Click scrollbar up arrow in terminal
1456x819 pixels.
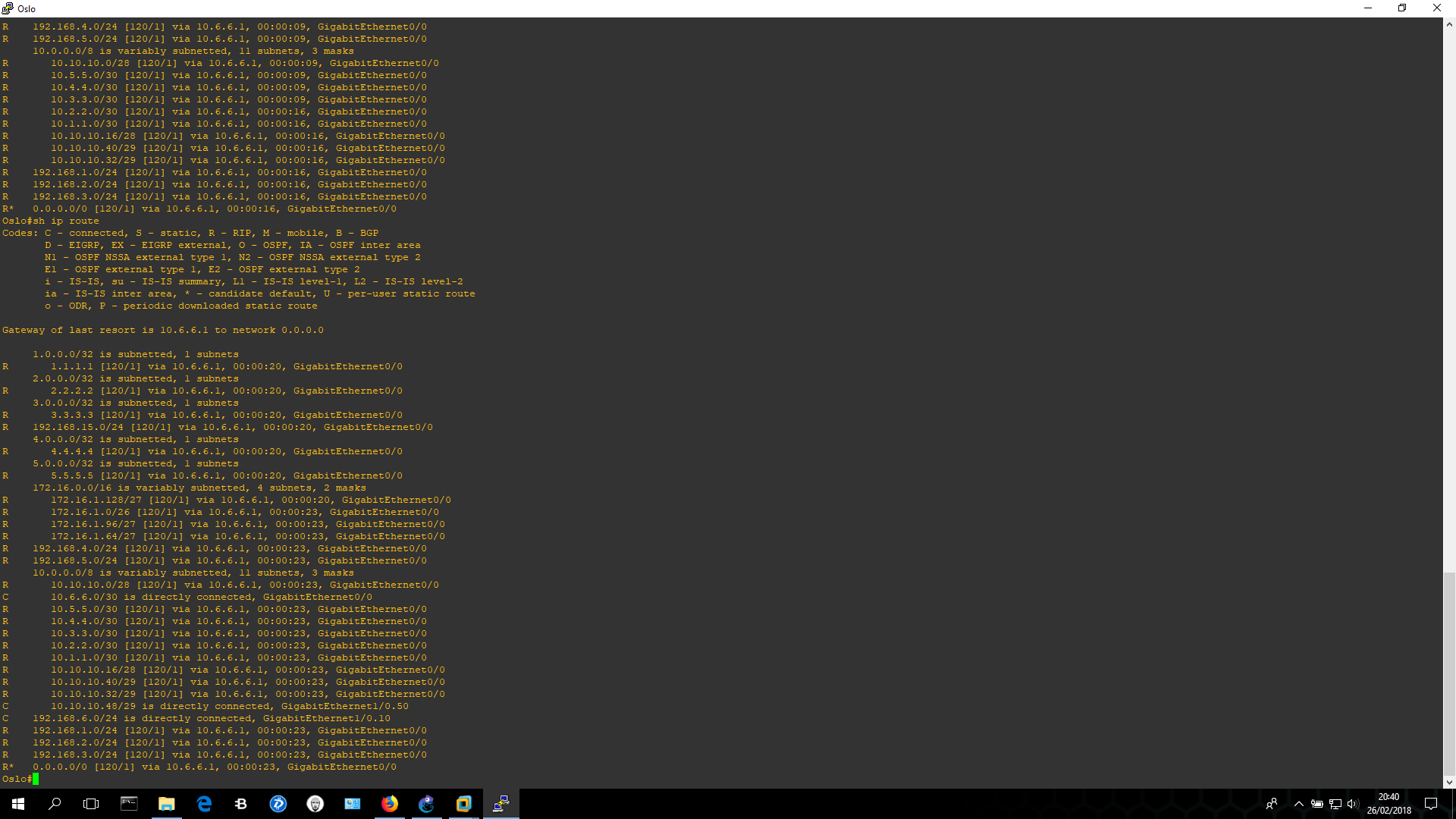[1449, 24]
